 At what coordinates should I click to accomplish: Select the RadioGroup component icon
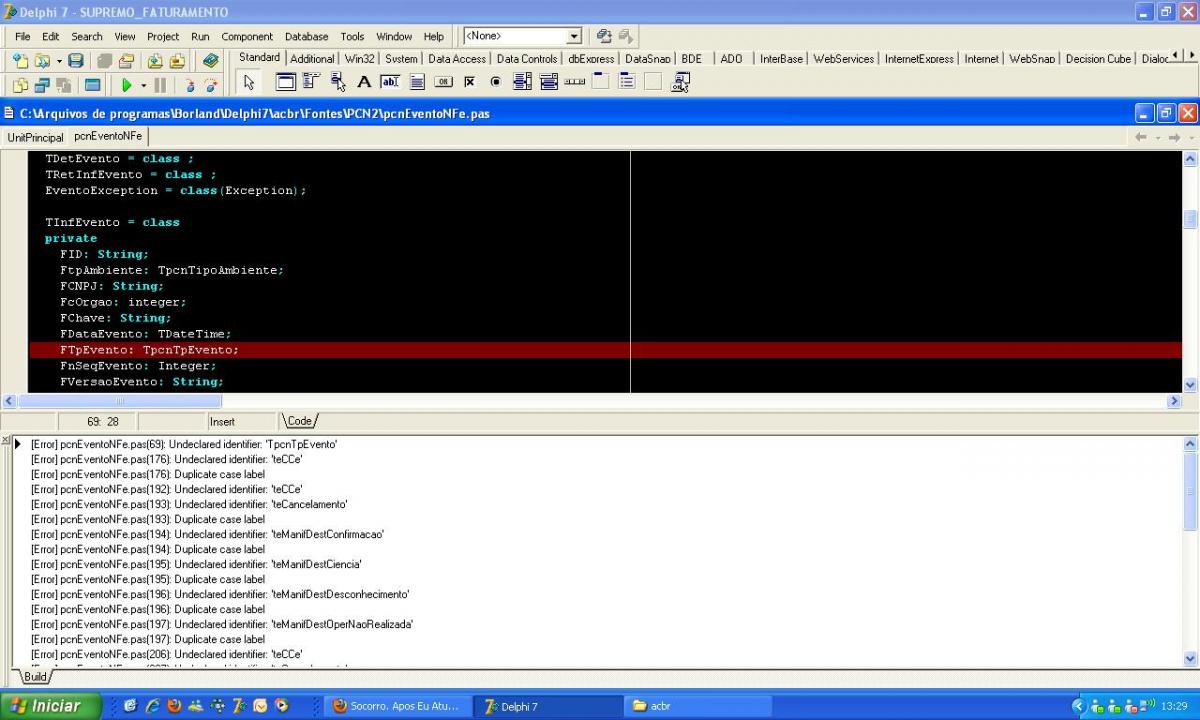pyautogui.click(x=627, y=83)
